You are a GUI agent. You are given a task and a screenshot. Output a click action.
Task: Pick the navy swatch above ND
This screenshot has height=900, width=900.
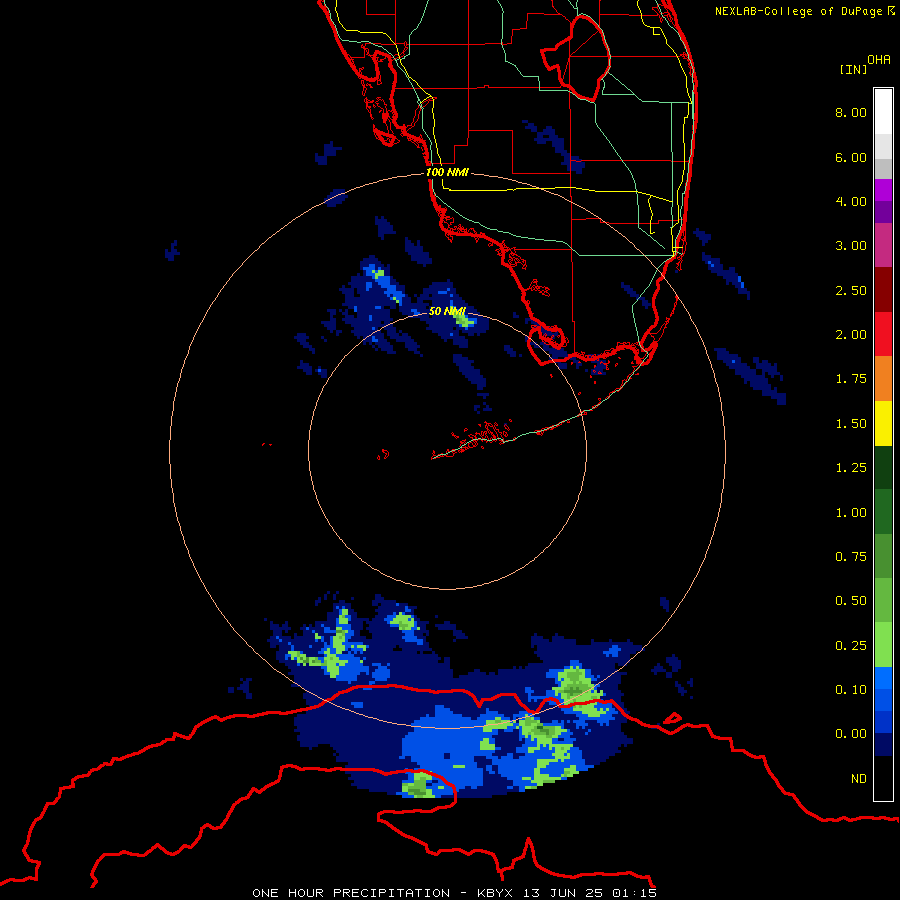883,745
